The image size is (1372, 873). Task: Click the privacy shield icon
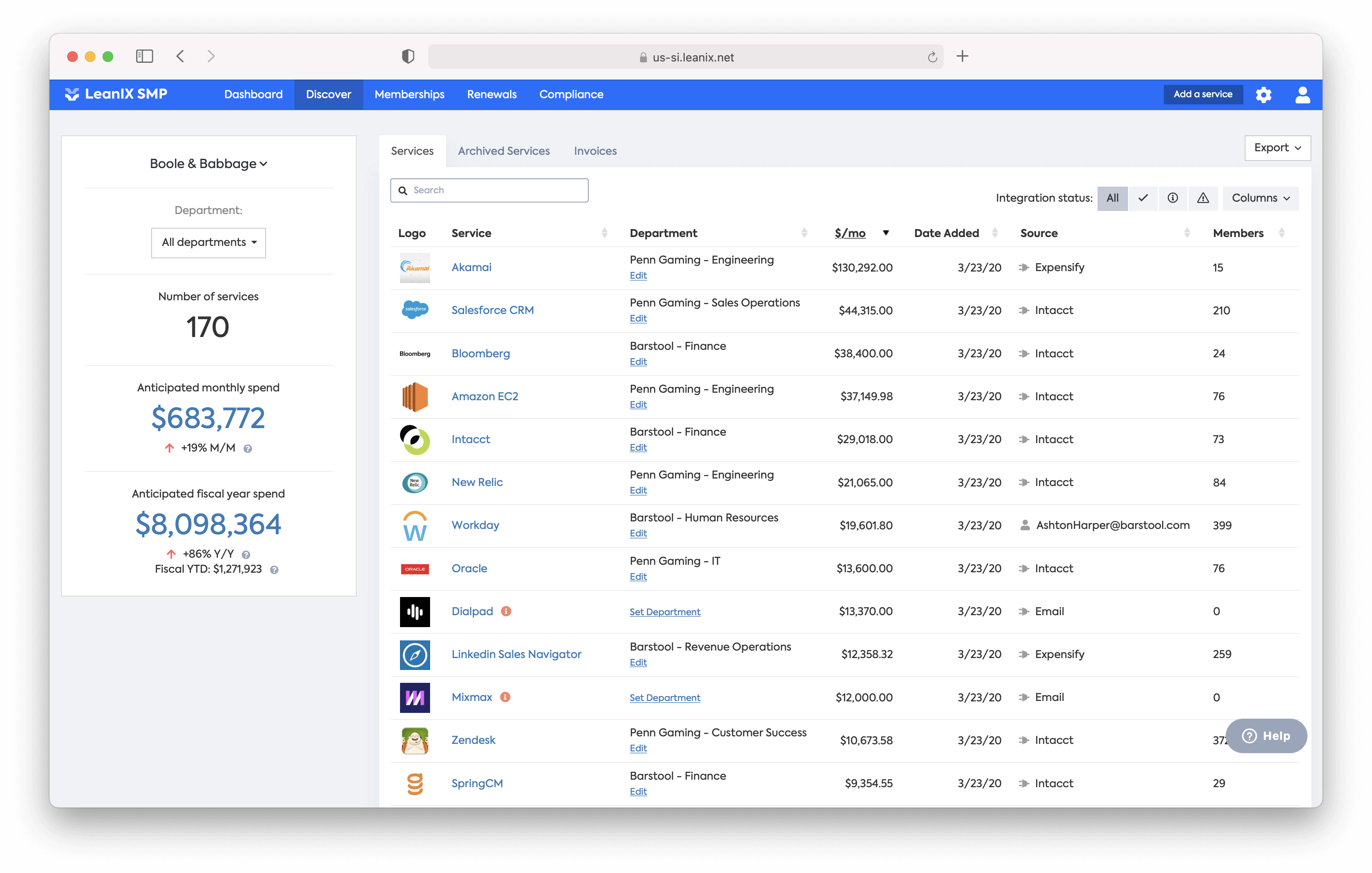pyautogui.click(x=408, y=56)
